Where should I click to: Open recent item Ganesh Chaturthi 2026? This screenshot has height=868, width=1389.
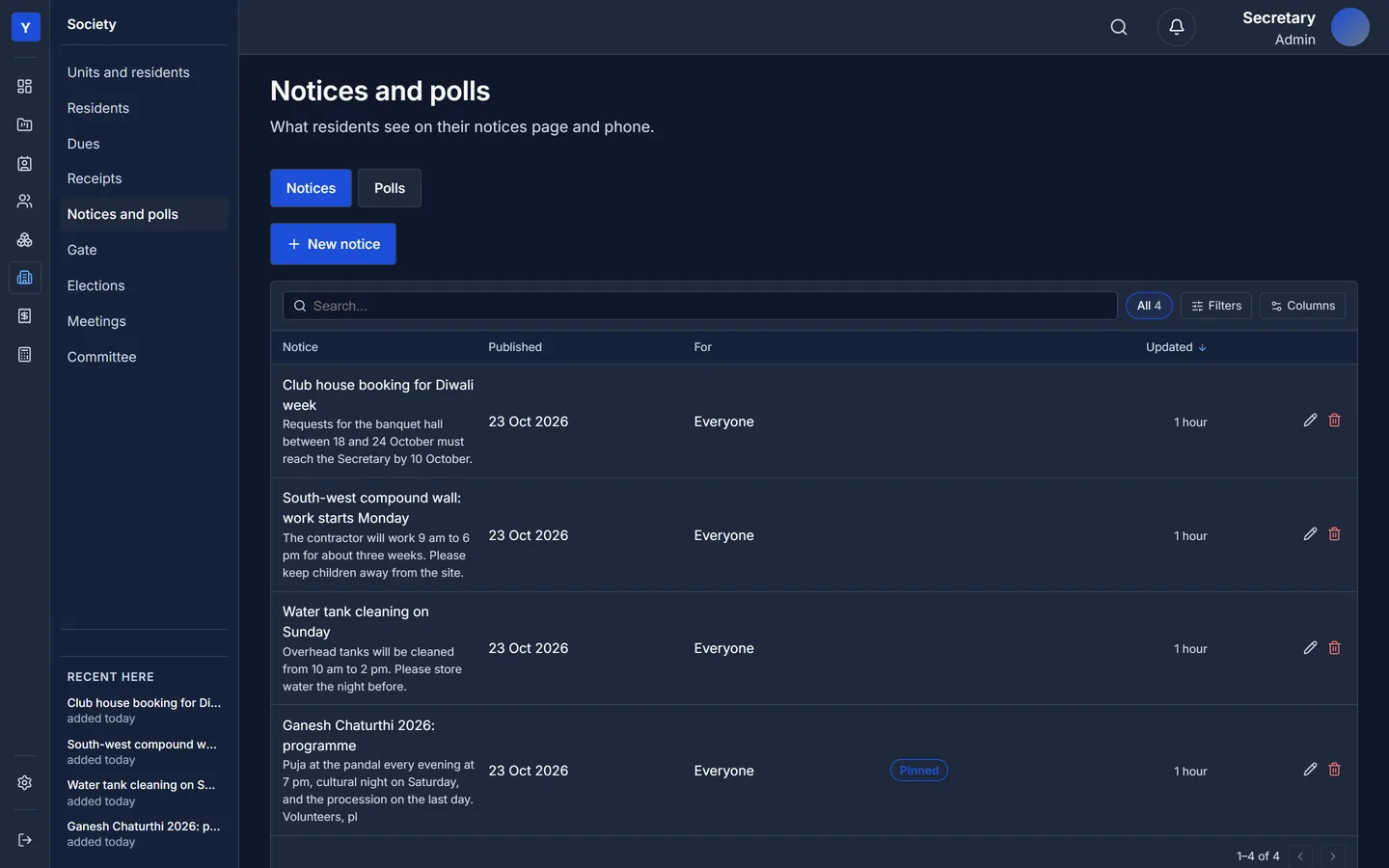coord(144,833)
